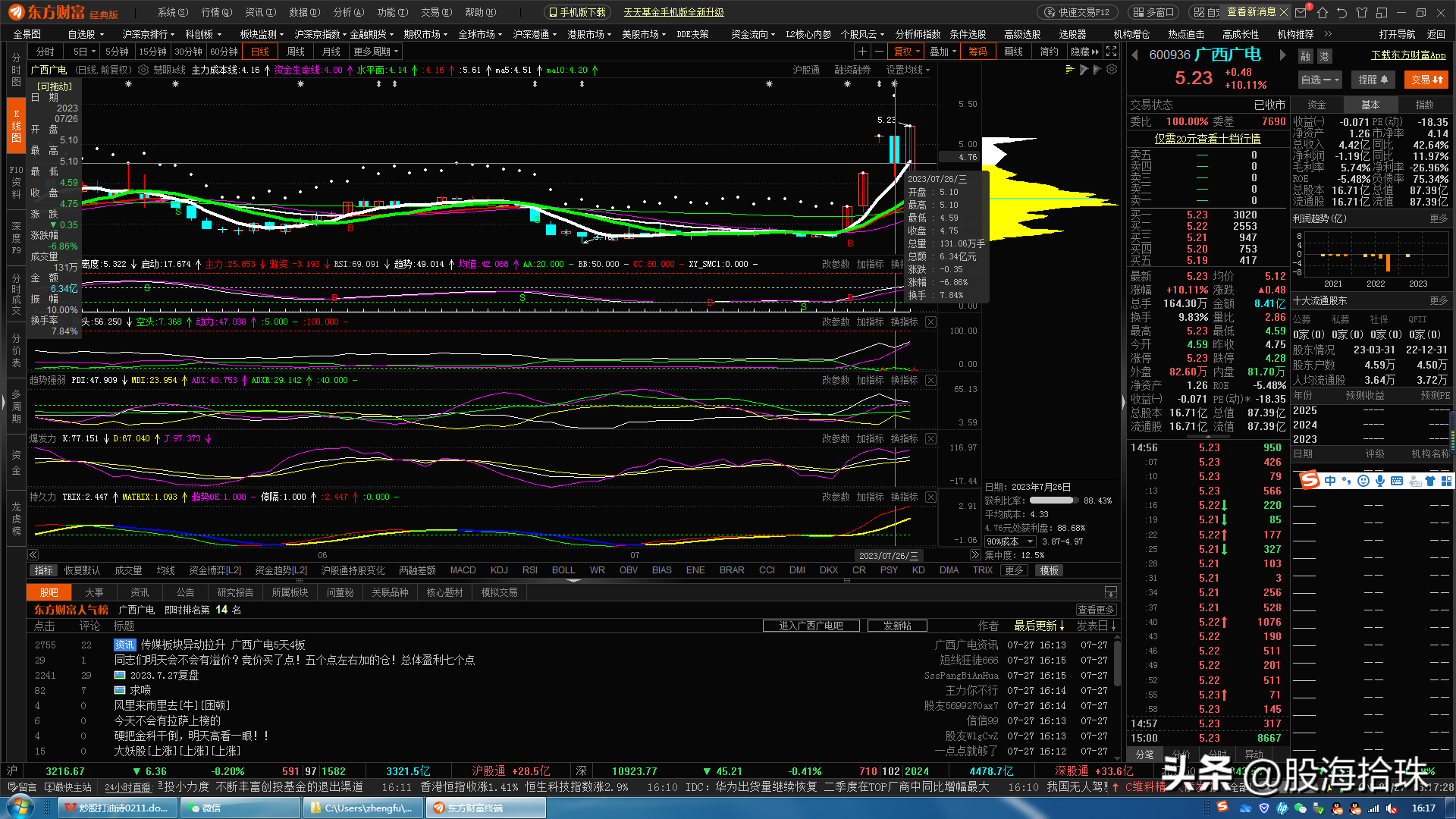The height and width of the screenshot is (819, 1456).
Task: Toggle the 画线 drawing mode
Action: [1013, 52]
